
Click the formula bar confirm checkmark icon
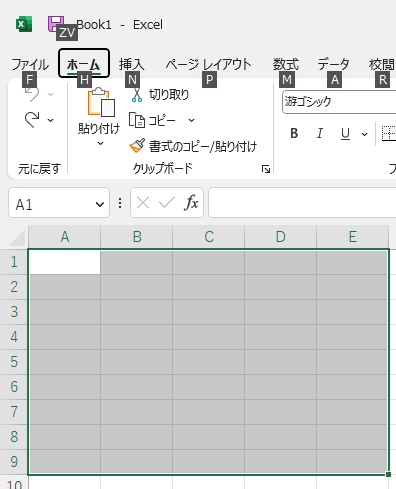(x=167, y=202)
